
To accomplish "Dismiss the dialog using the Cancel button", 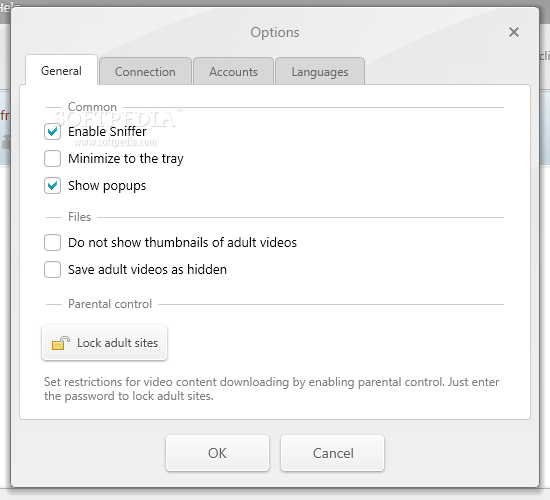I will point(333,453).
